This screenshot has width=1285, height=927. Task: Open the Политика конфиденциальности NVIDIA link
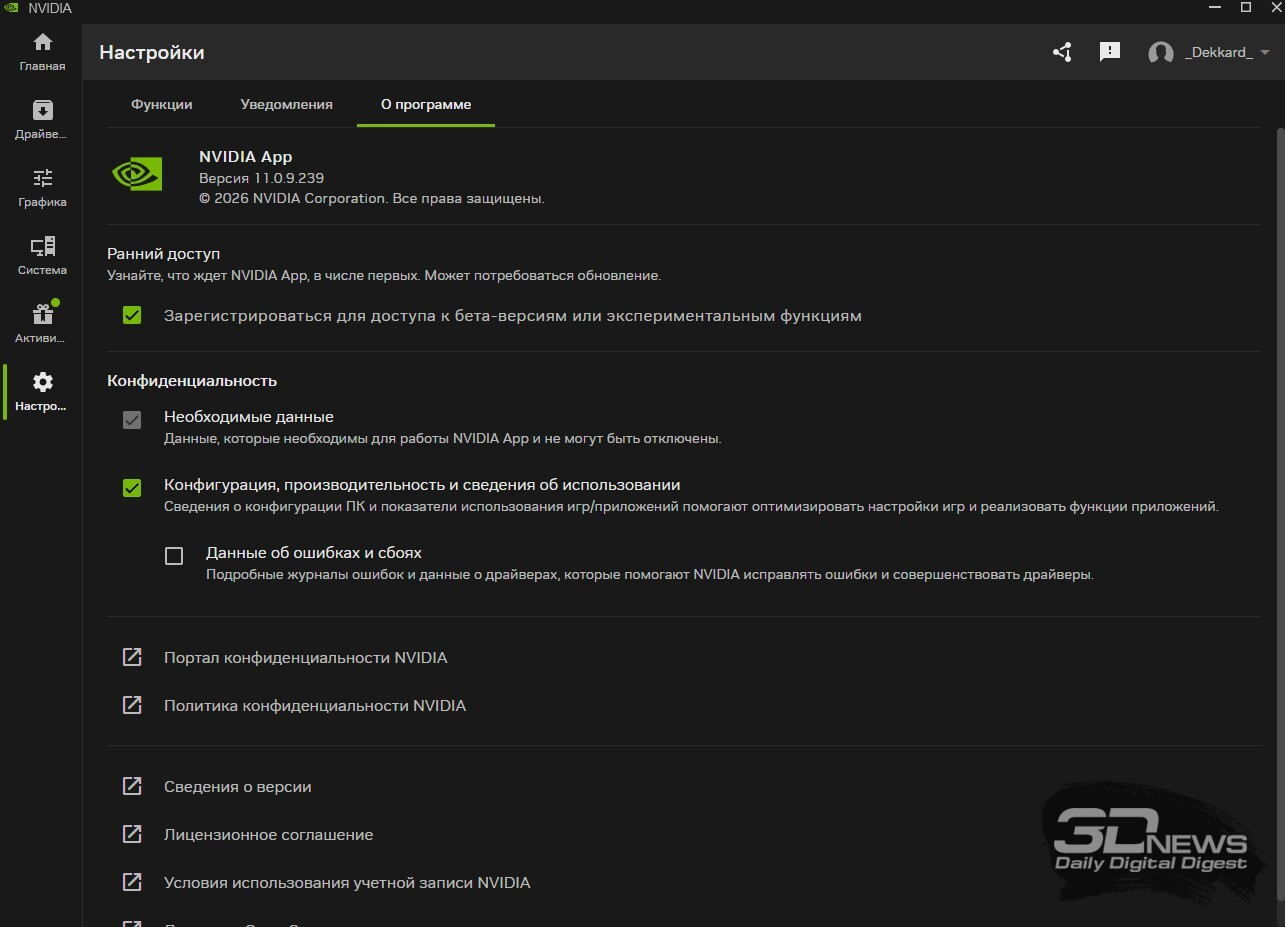315,706
